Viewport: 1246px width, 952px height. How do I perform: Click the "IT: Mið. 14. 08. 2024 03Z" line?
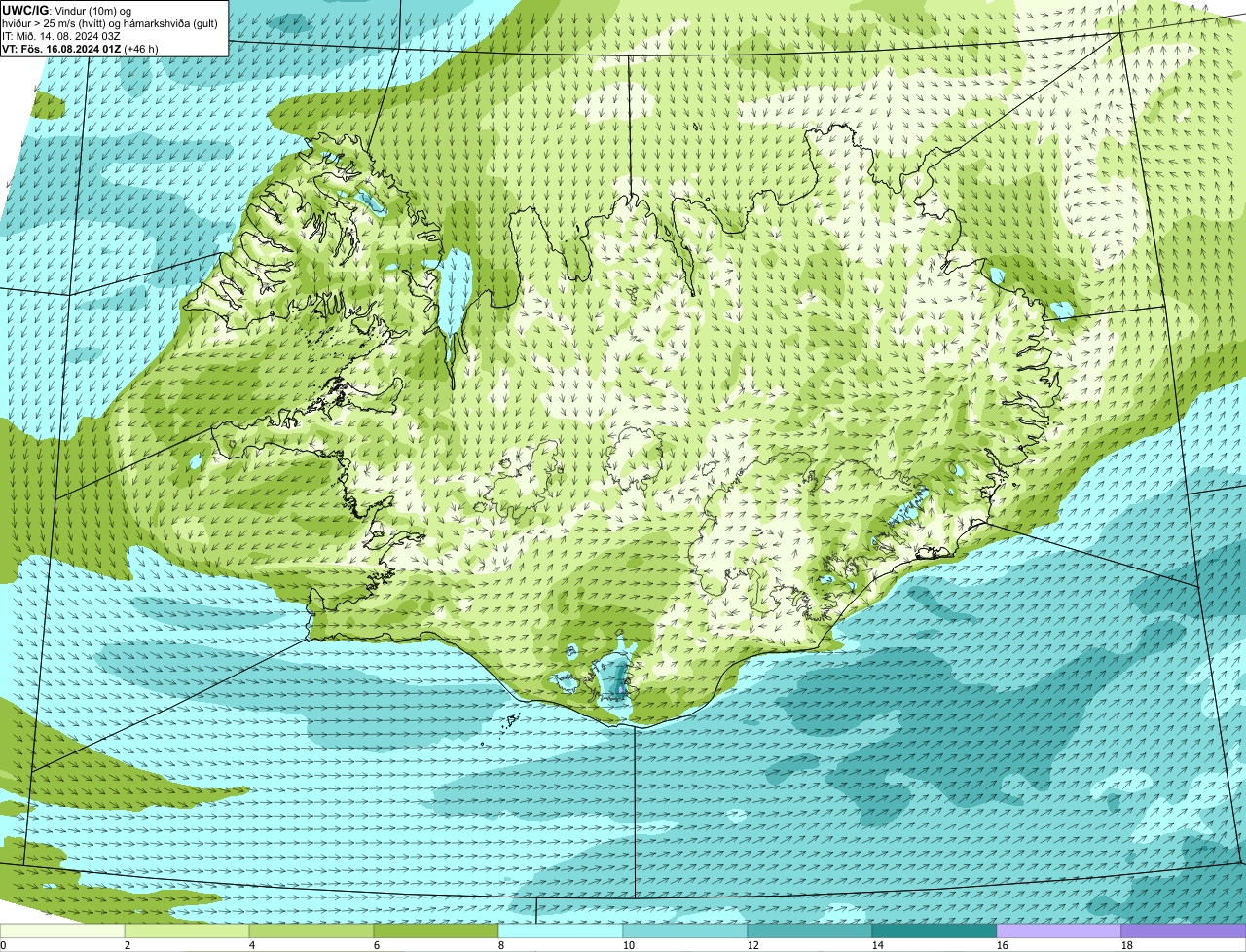pos(61,36)
